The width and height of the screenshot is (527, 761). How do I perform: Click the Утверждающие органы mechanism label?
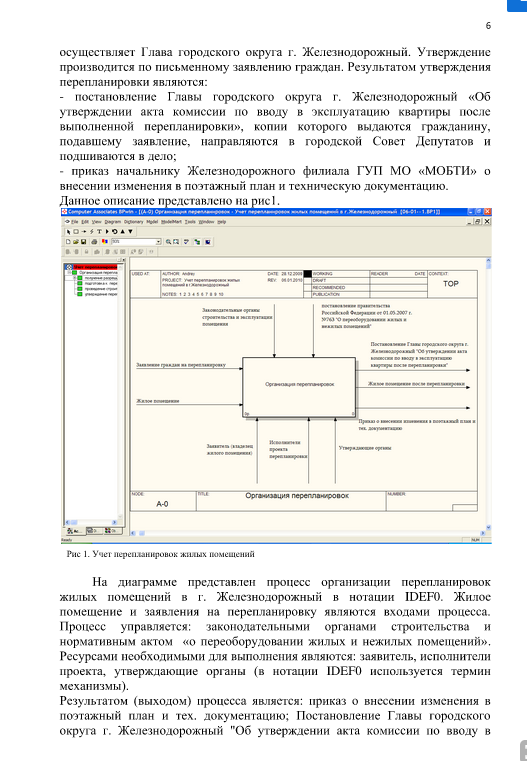pyautogui.click(x=365, y=447)
